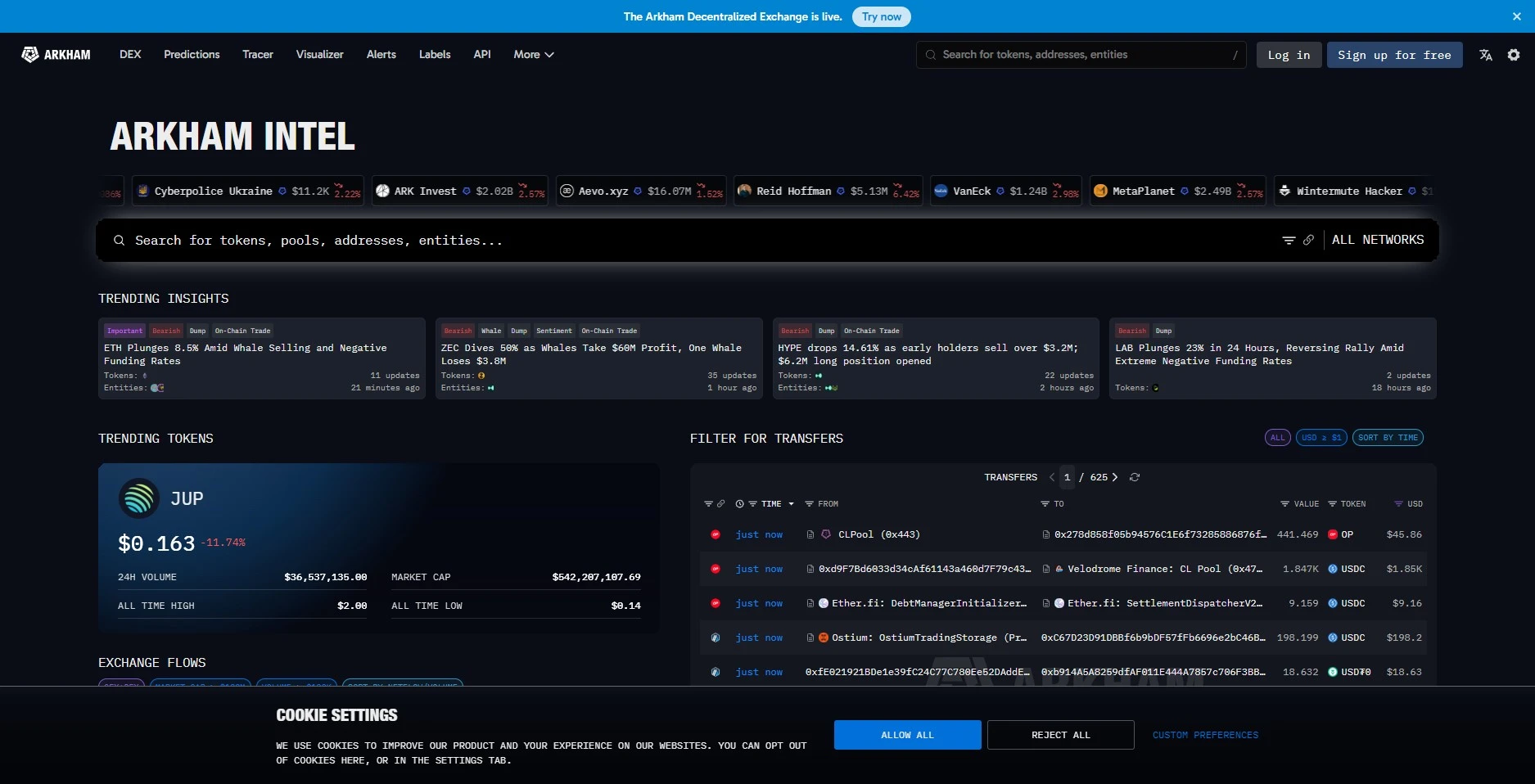Click the Velodrome Finance entity logo
The width and height of the screenshot is (1535, 784).
coord(1059,569)
